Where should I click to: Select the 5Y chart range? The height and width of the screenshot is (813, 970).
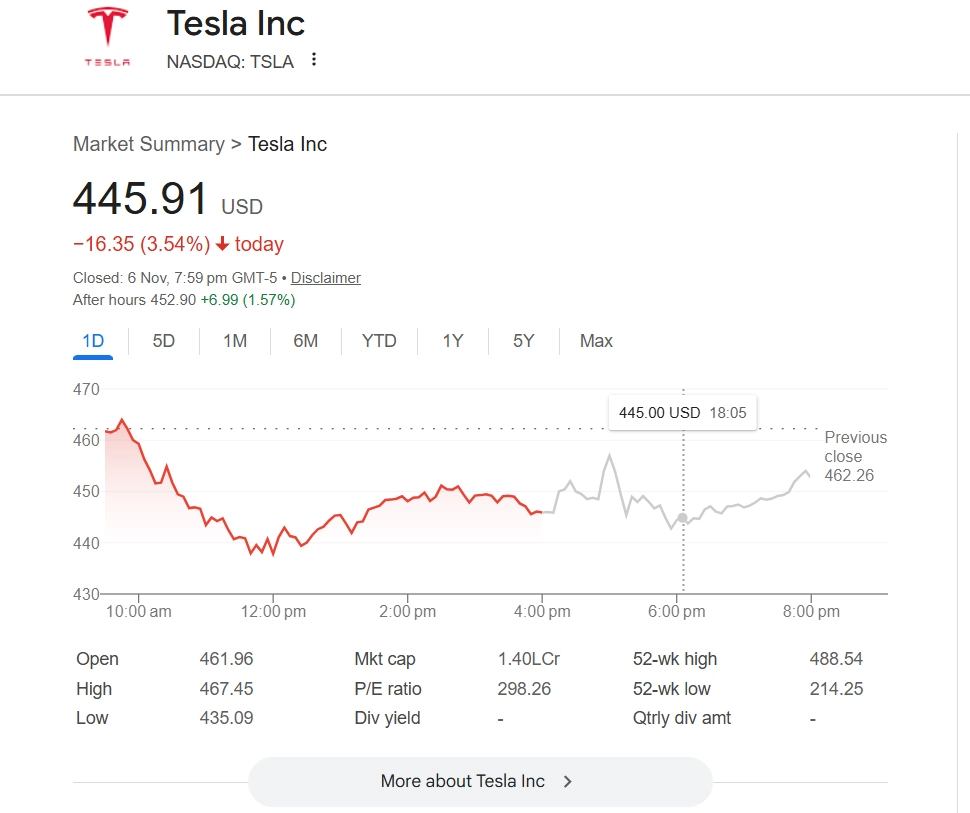(524, 341)
